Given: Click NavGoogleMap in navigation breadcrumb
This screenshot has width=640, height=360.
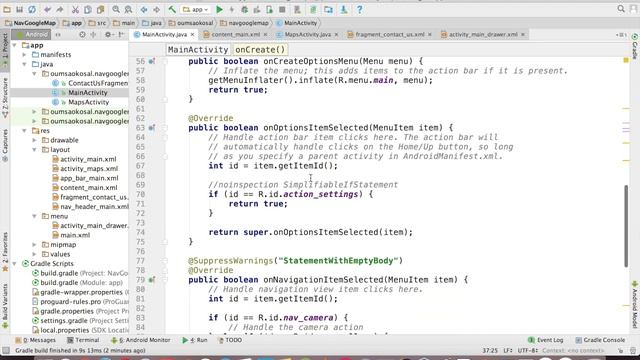Looking at the screenshot, I should pyautogui.click(x=30, y=23).
